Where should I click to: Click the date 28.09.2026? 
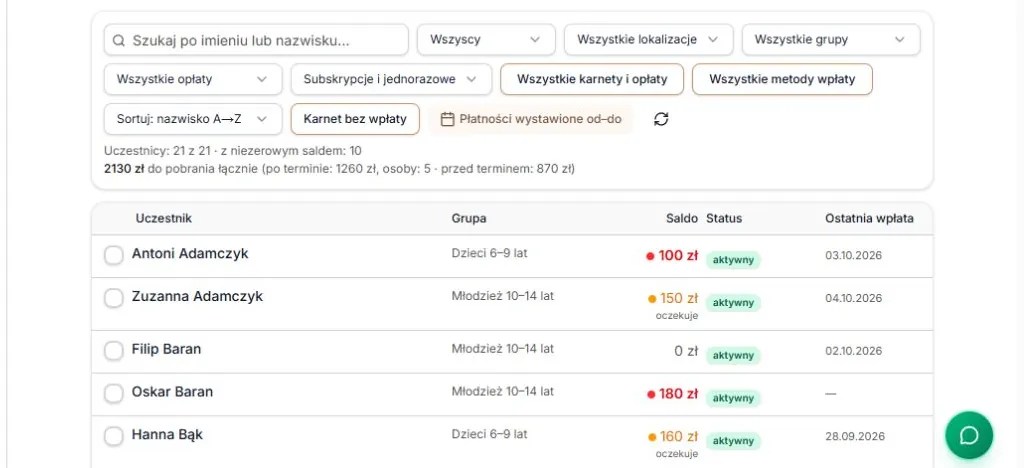tap(856, 436)
